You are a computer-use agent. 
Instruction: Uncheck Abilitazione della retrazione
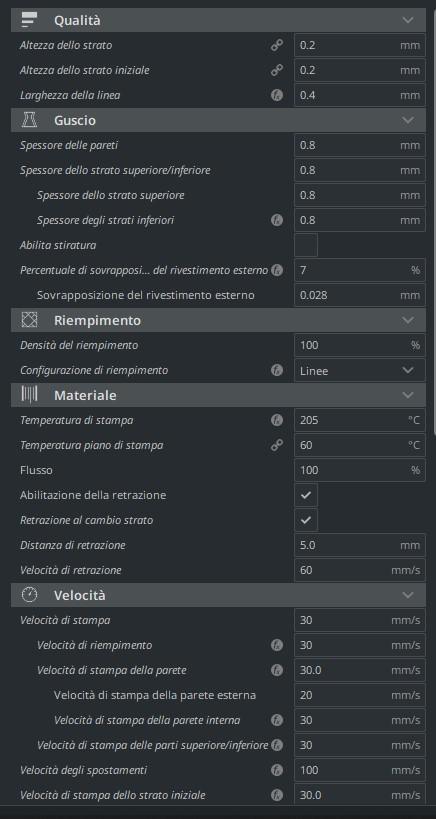click(306, 495)
